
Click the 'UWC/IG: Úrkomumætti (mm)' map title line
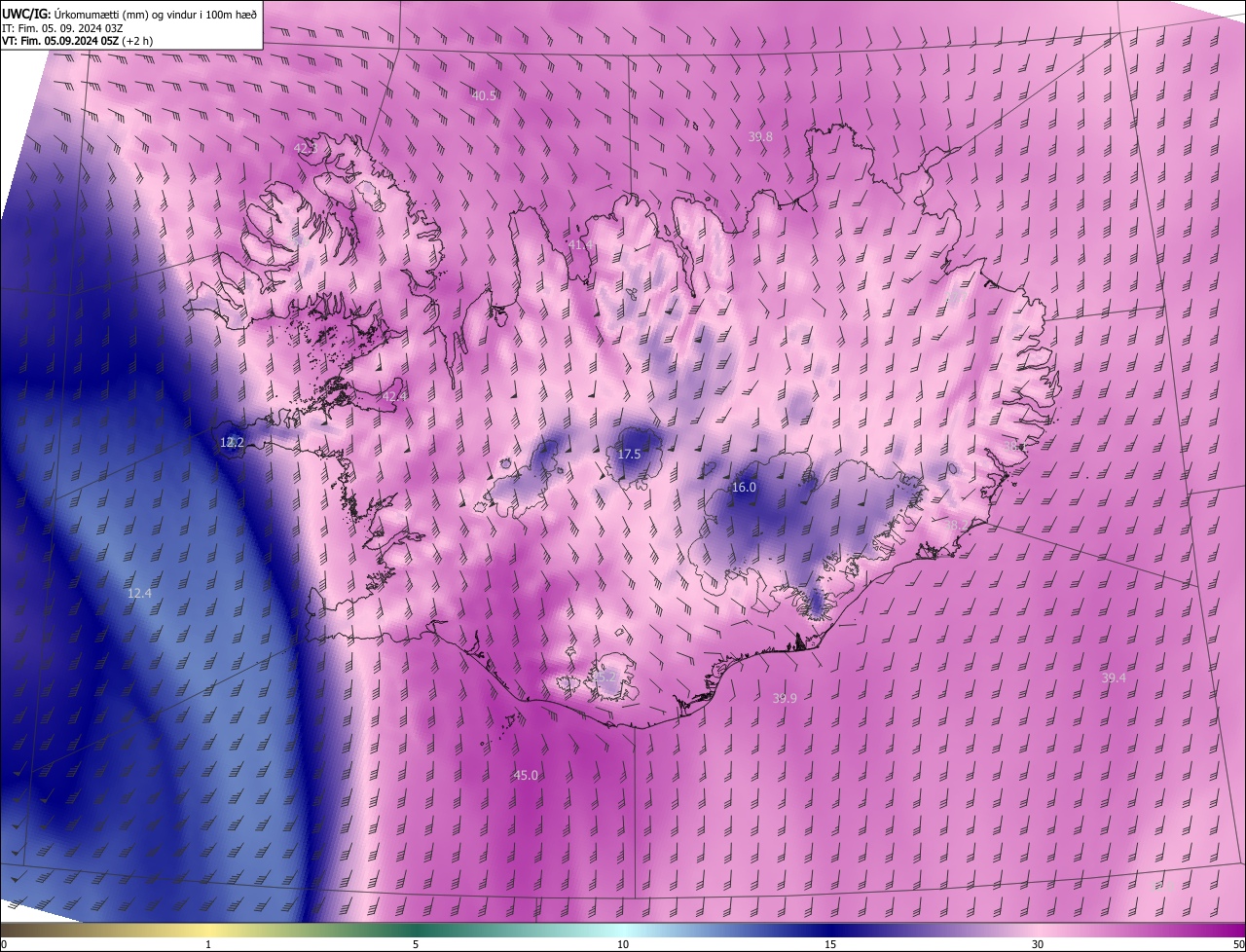129,14
